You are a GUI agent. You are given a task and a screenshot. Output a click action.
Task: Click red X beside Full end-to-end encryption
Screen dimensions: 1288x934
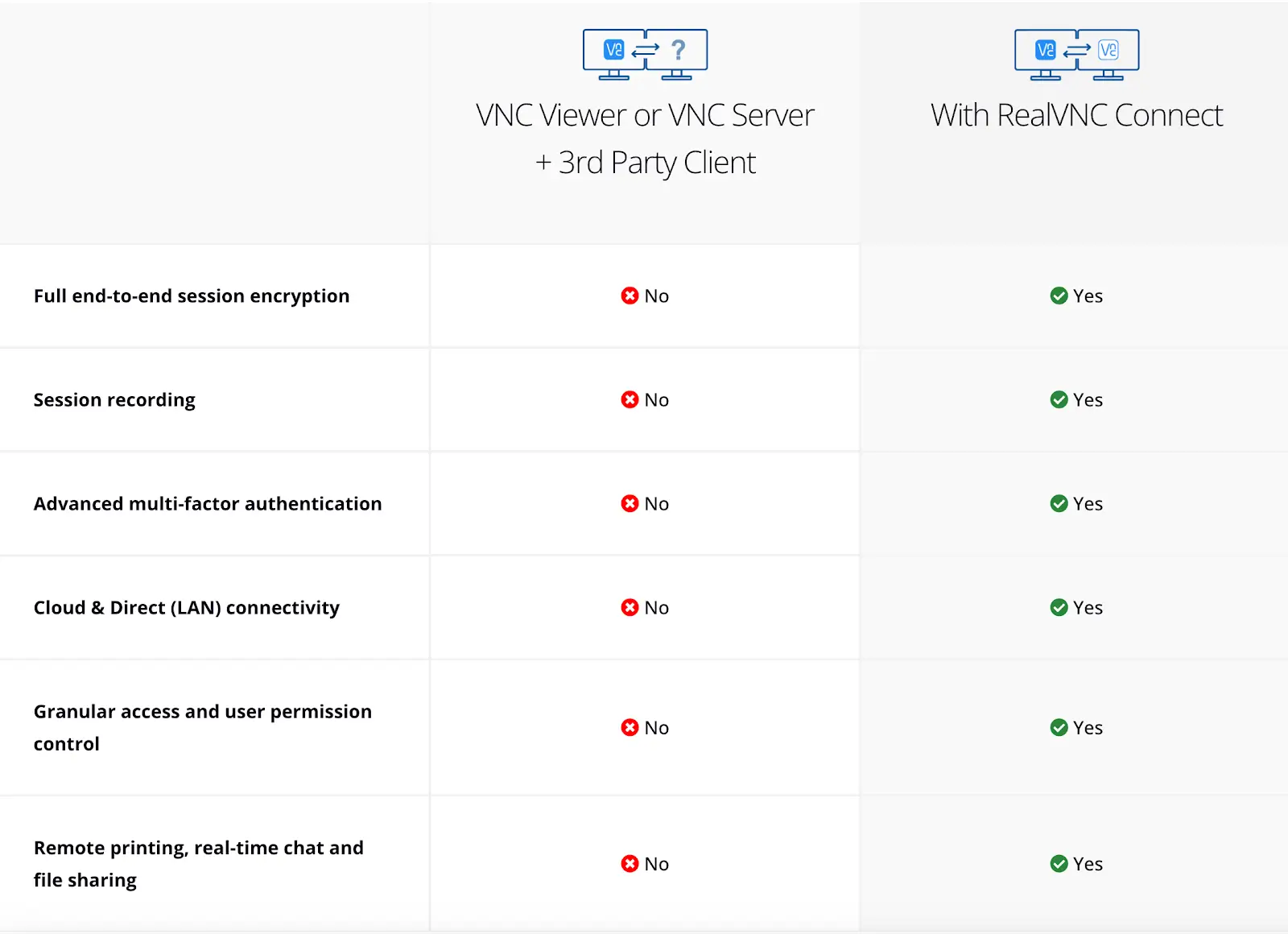pos(630,296)
